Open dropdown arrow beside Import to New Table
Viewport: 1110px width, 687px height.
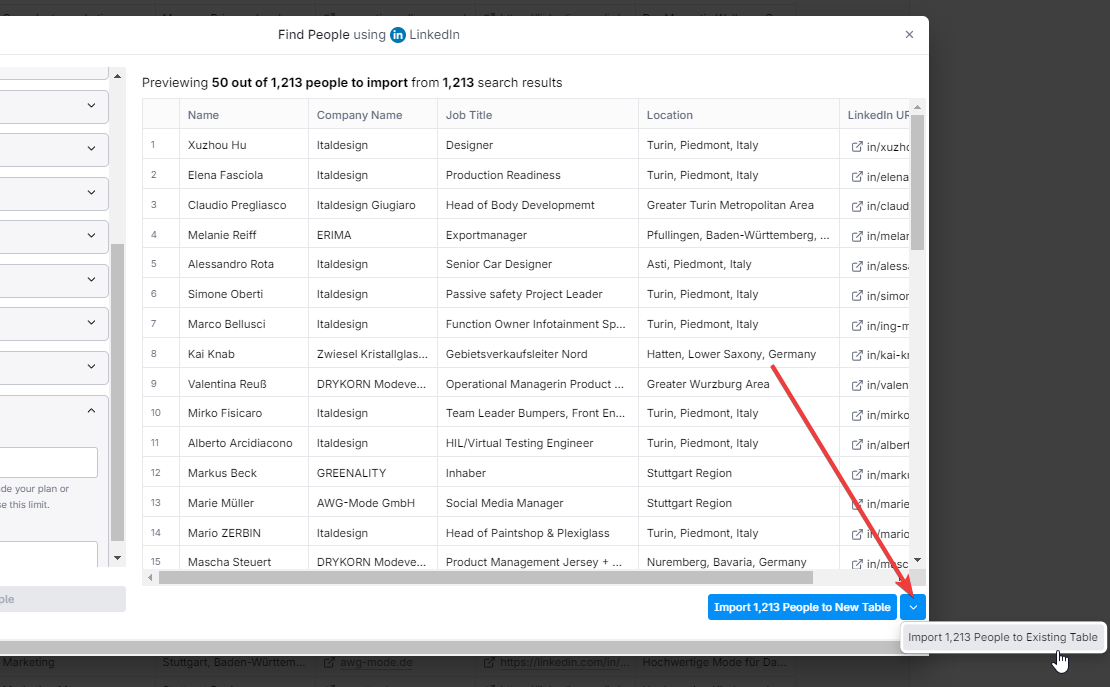point(913,607)
